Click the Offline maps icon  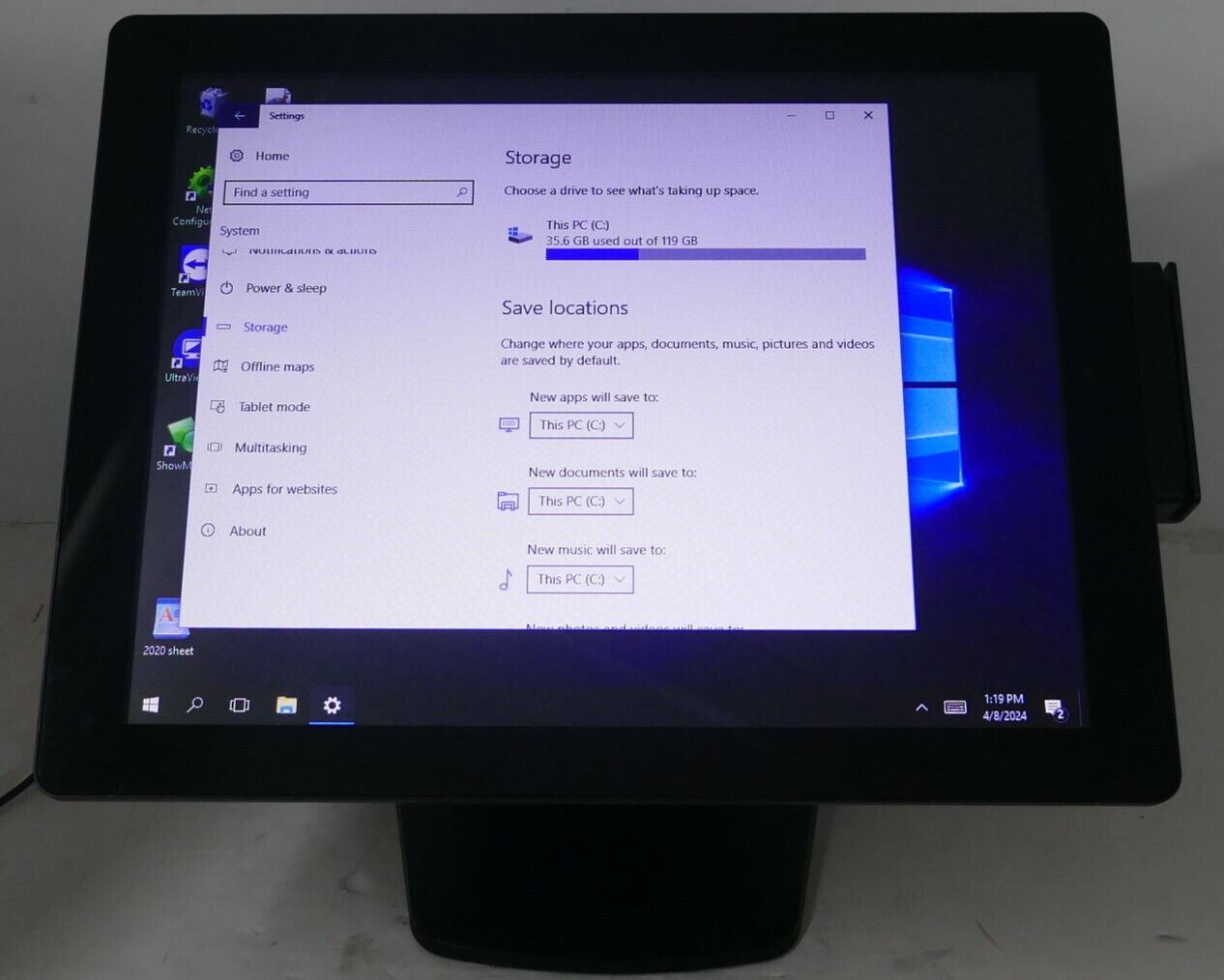pyautogui.click(x=220, y=366)
